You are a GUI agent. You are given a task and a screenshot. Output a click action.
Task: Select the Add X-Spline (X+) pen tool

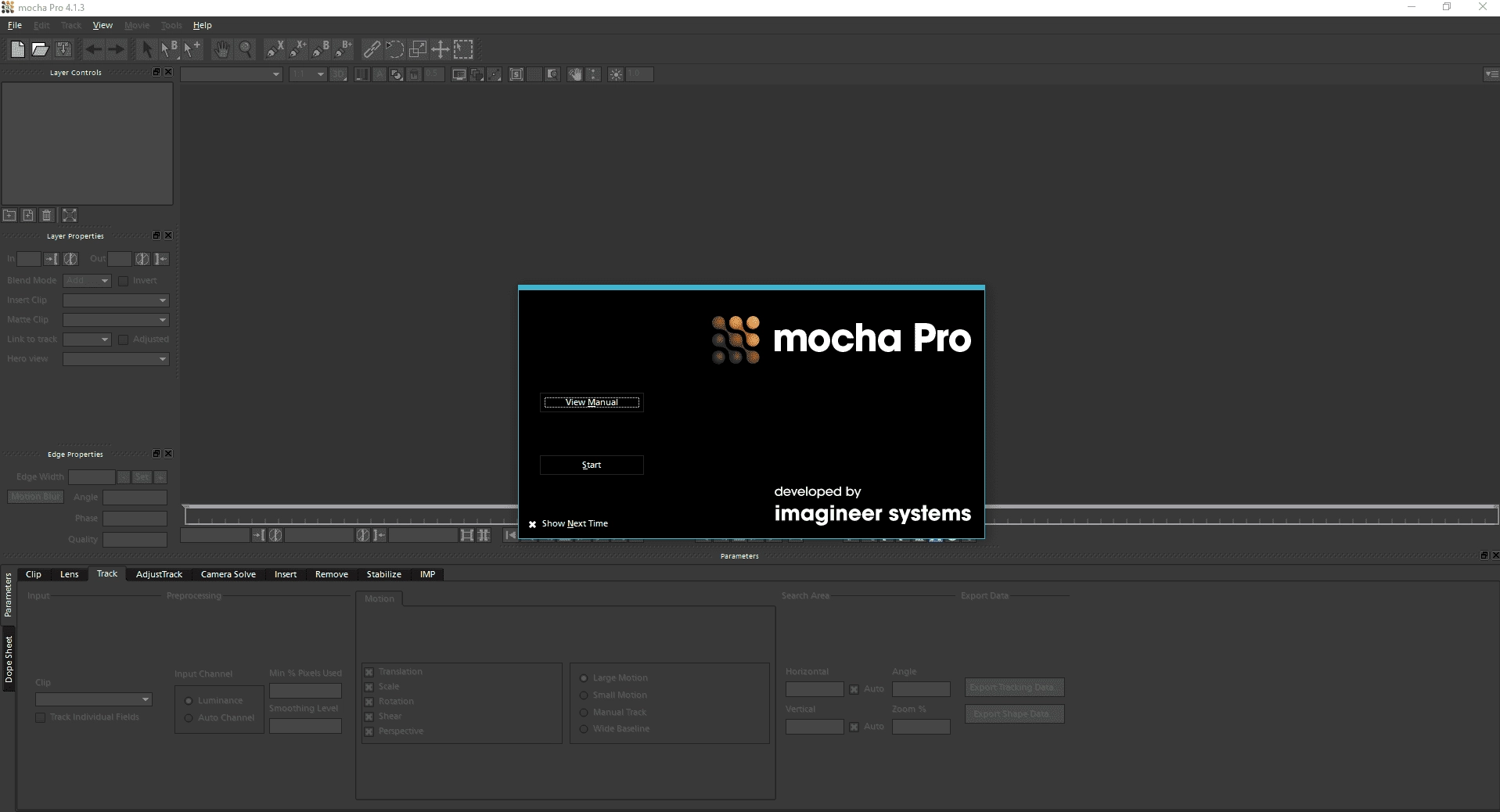(297, 49)
